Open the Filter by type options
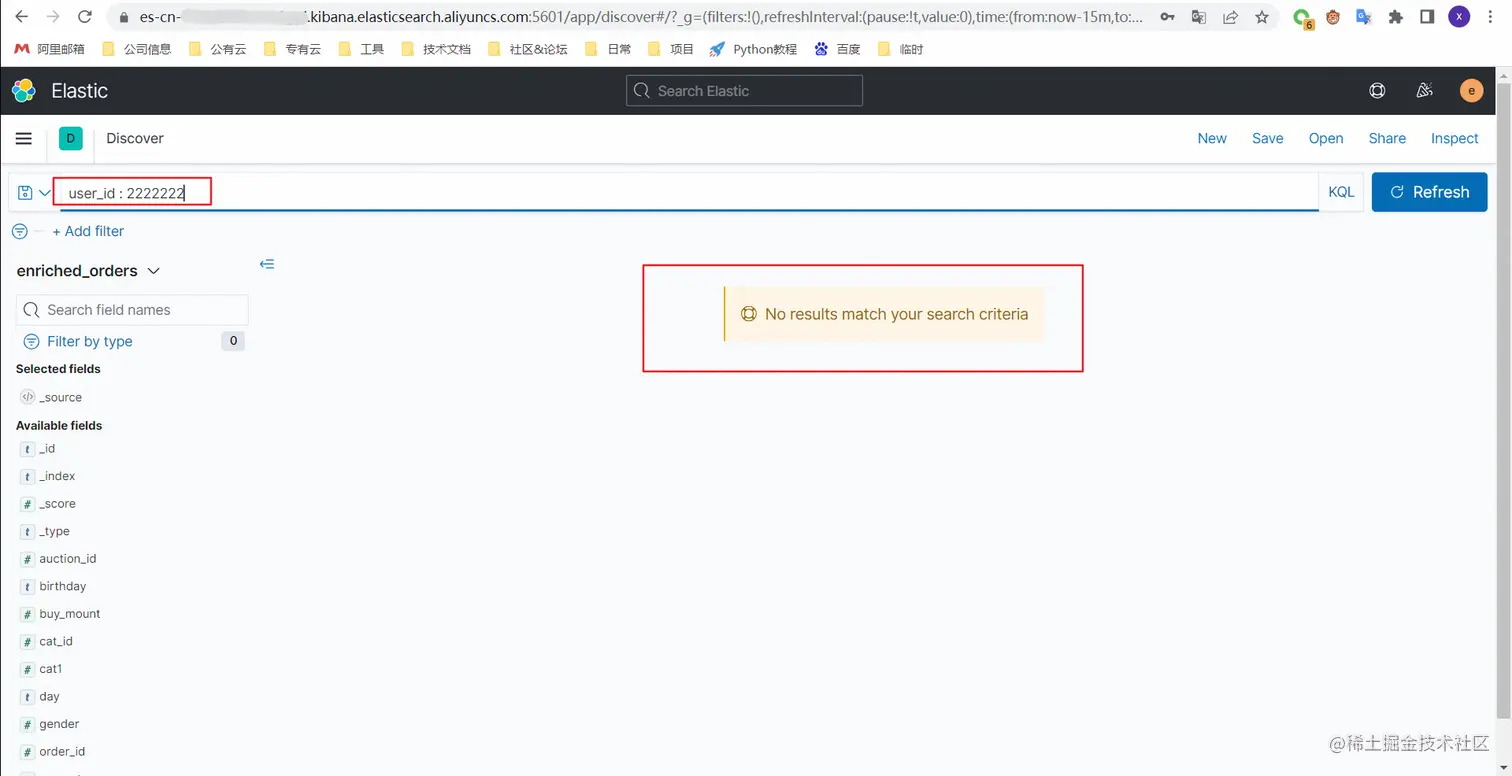 [90, 341]
